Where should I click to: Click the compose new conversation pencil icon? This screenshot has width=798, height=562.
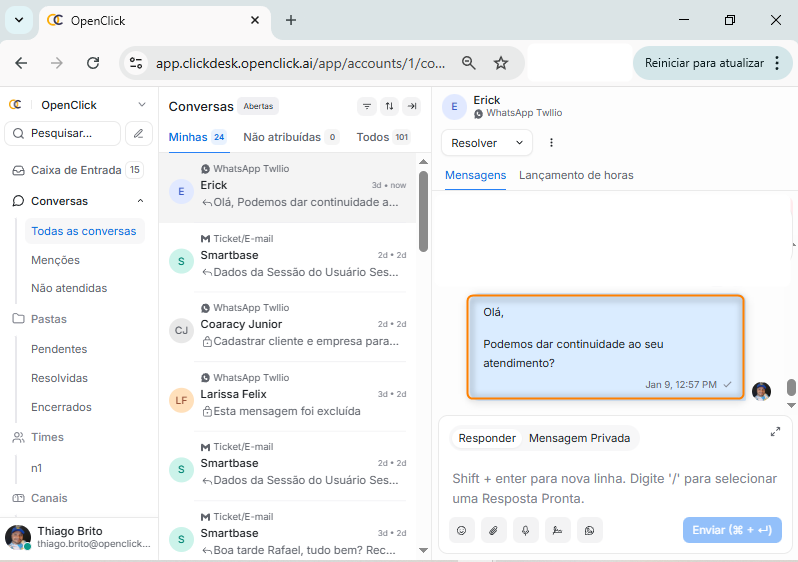coord(138,133)
